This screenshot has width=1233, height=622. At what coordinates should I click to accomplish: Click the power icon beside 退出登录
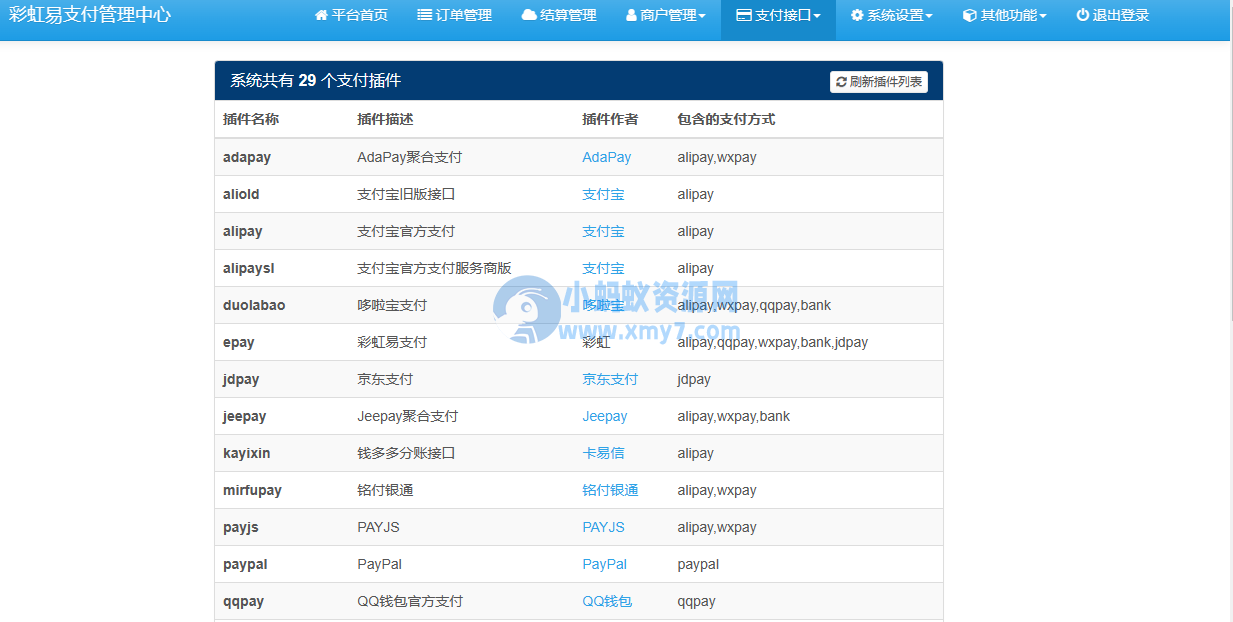pyautogui.click(x=1082, y=16)
